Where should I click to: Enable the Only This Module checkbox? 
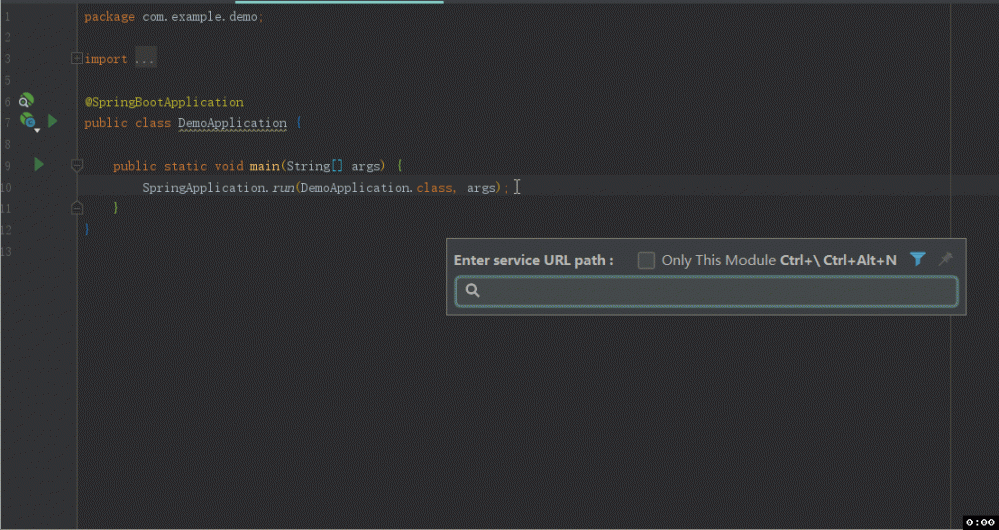tap(646, 260)
